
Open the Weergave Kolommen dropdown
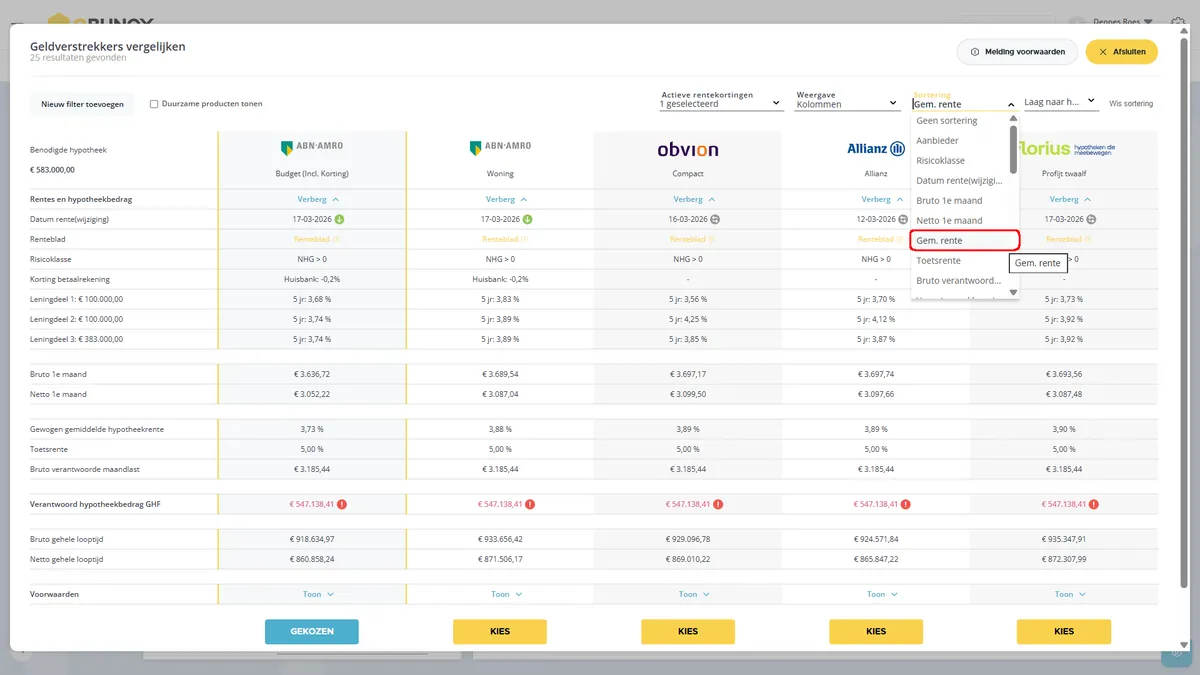coord(847,104)
